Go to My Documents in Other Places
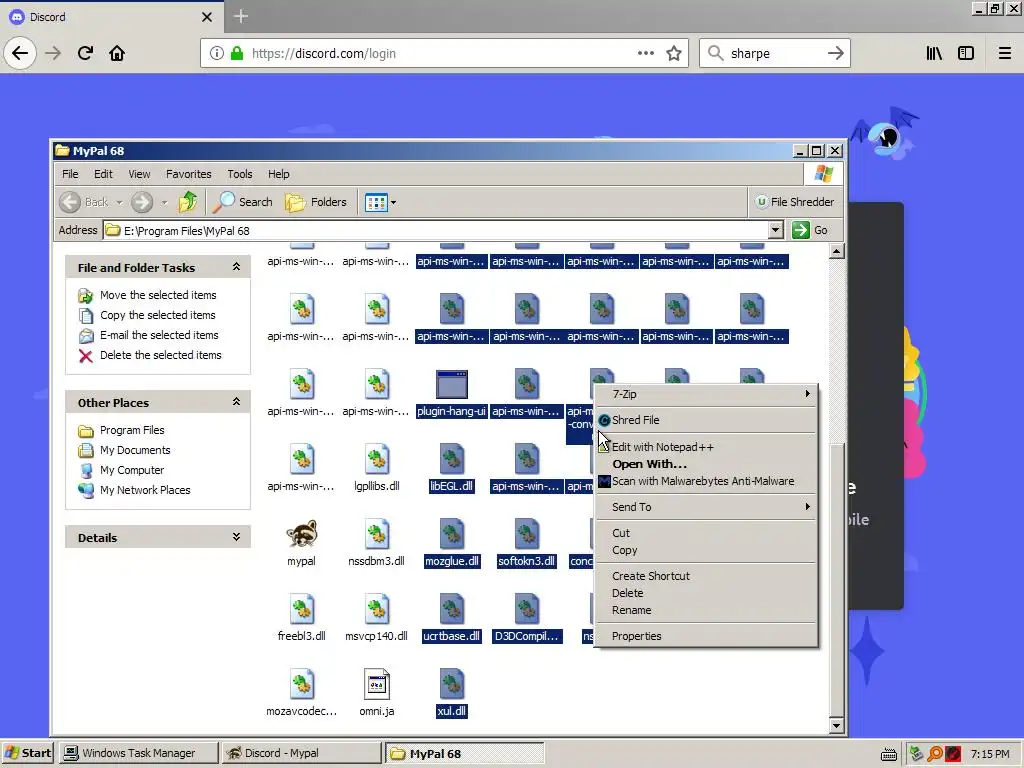The height and width of the screenshot is (768, 1024). (x=135, y=450)
